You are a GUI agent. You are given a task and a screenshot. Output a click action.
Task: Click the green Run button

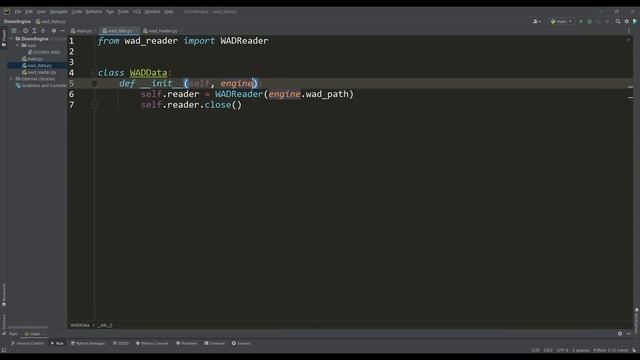point(580,21)
